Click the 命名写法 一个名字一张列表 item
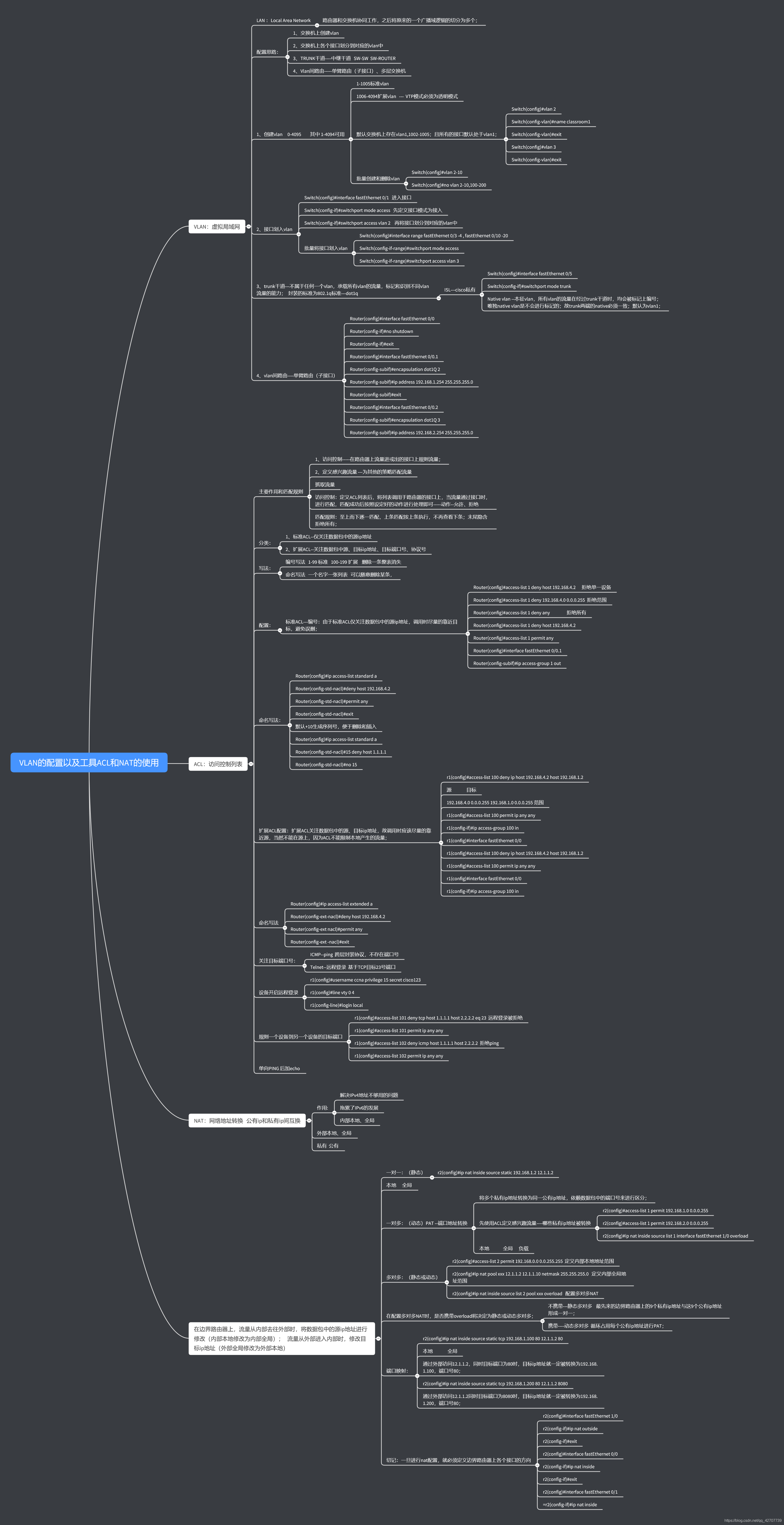784x1525 pixels. (339, 575)
